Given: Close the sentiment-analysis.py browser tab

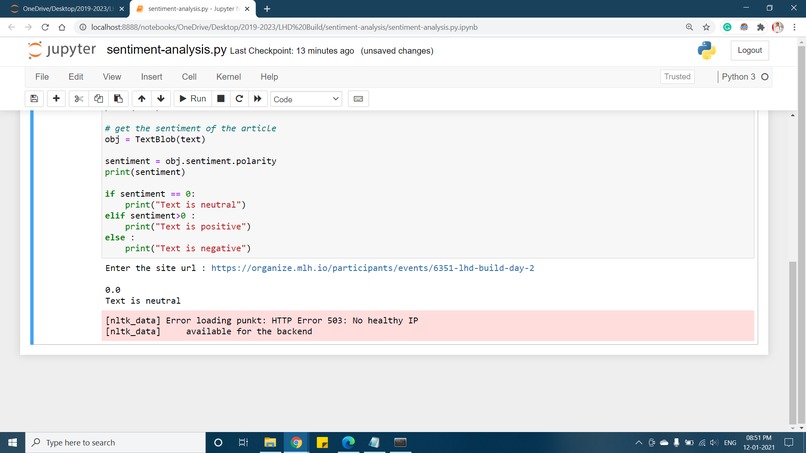Looking at the screenshot, I should 247,9.
